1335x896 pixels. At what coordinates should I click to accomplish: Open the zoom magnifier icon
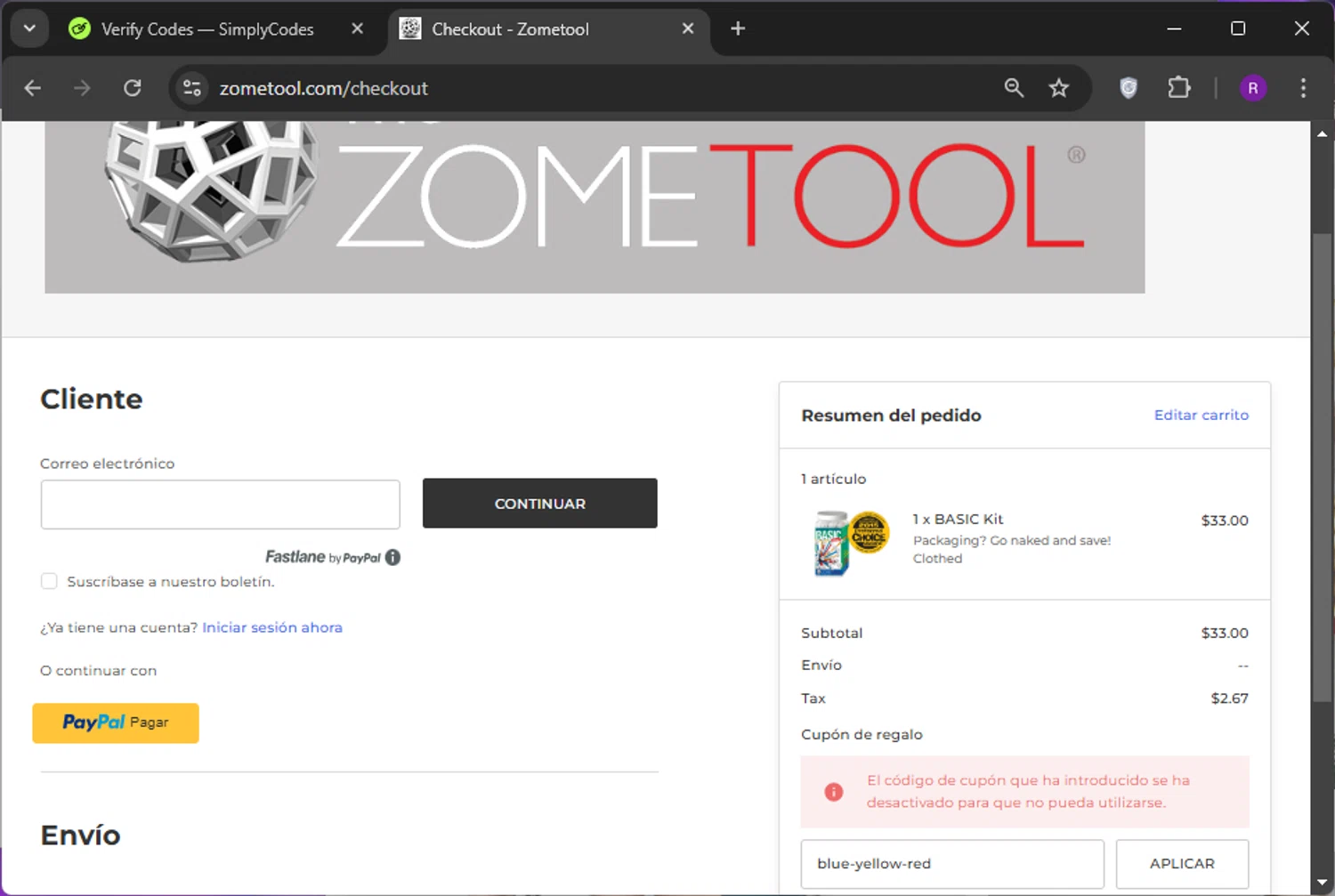(x=1014, y=87)
